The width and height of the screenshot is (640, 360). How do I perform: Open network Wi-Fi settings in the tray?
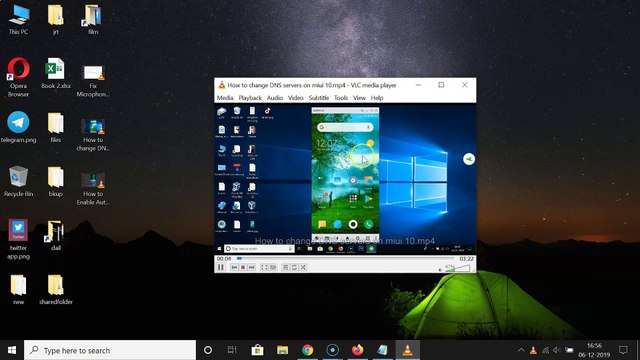545,350
